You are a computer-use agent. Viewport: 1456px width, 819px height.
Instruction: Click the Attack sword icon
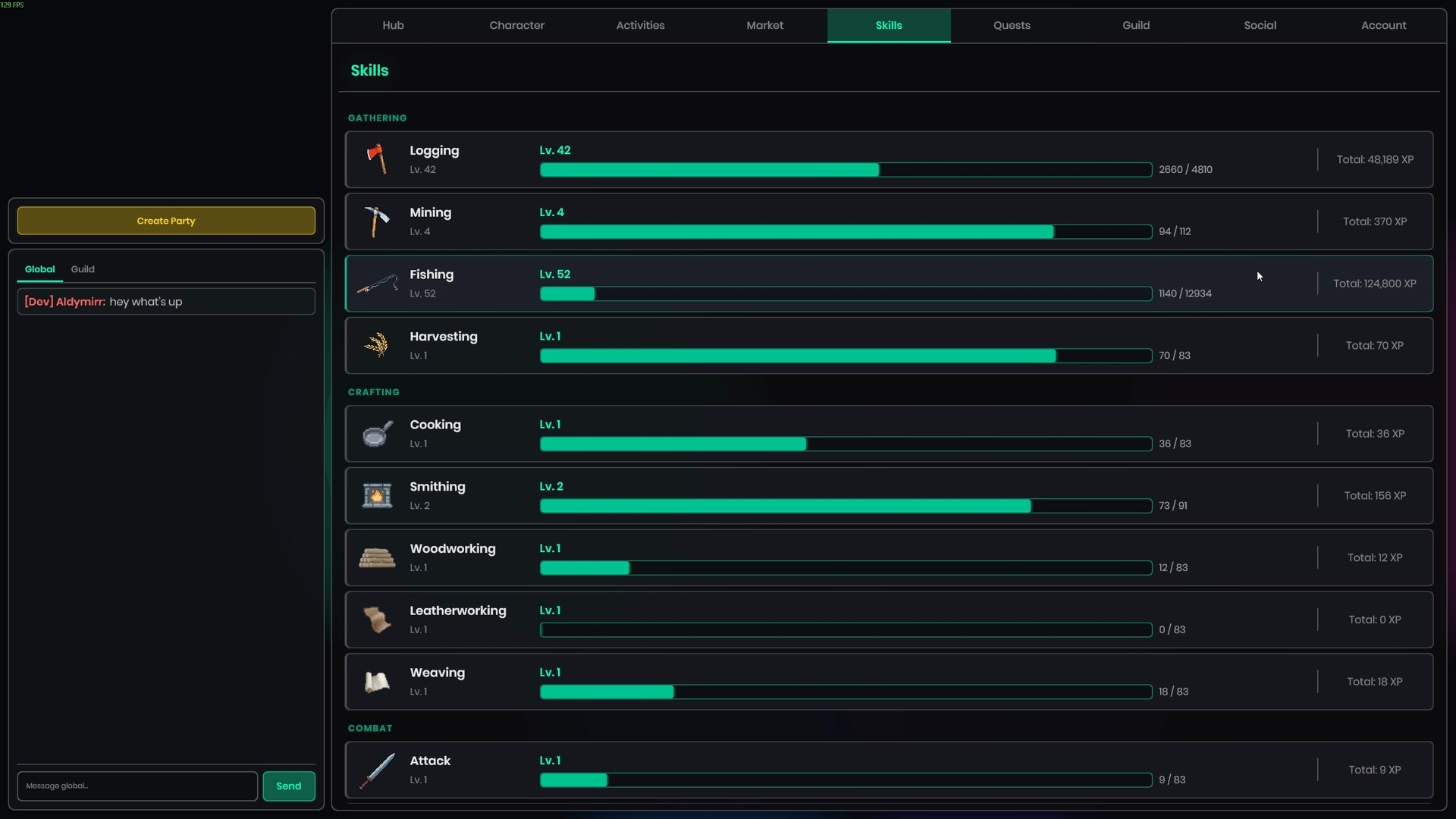(x=377, y=770)
